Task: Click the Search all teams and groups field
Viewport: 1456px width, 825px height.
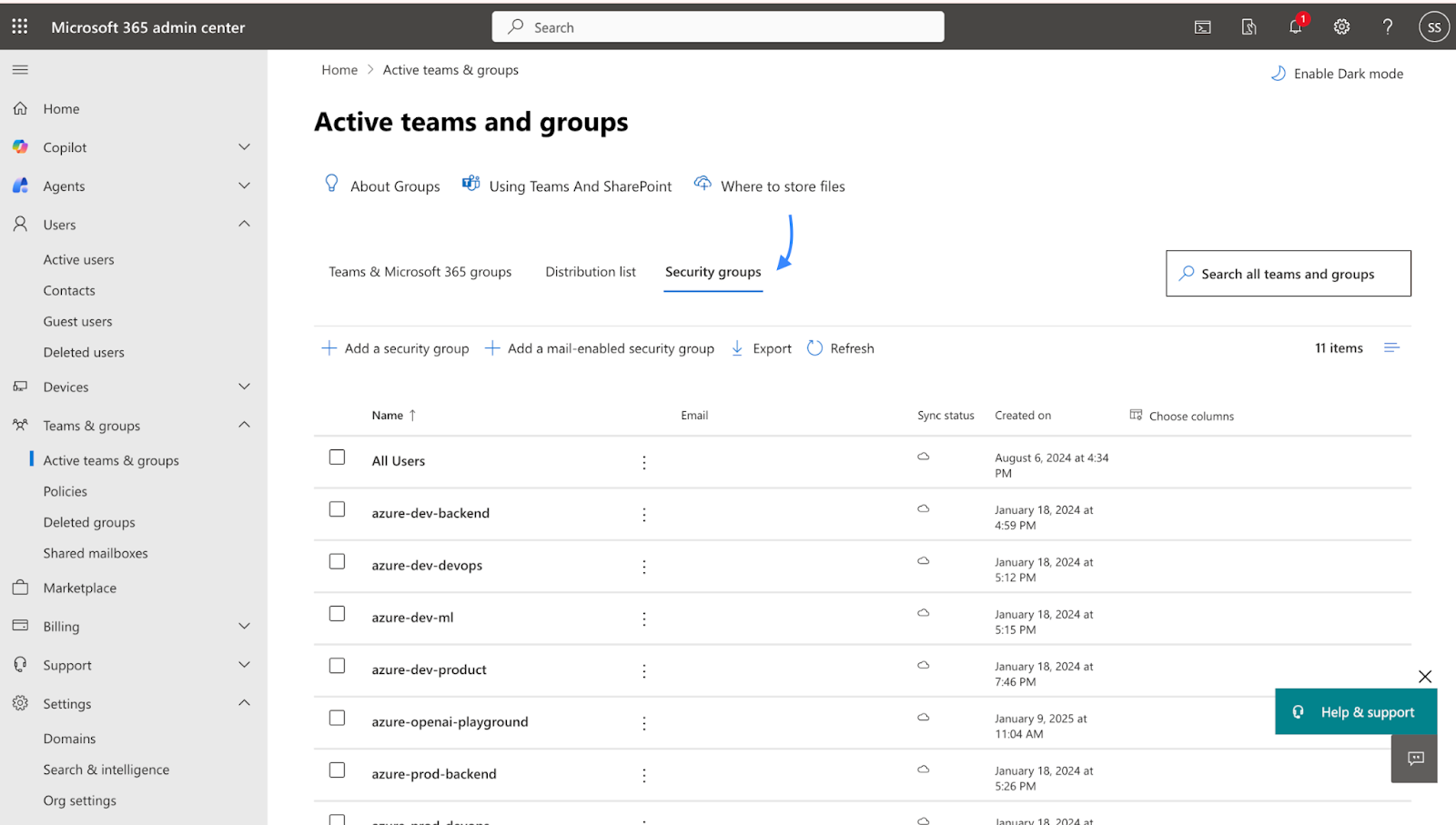Action: pos(1288,274)
